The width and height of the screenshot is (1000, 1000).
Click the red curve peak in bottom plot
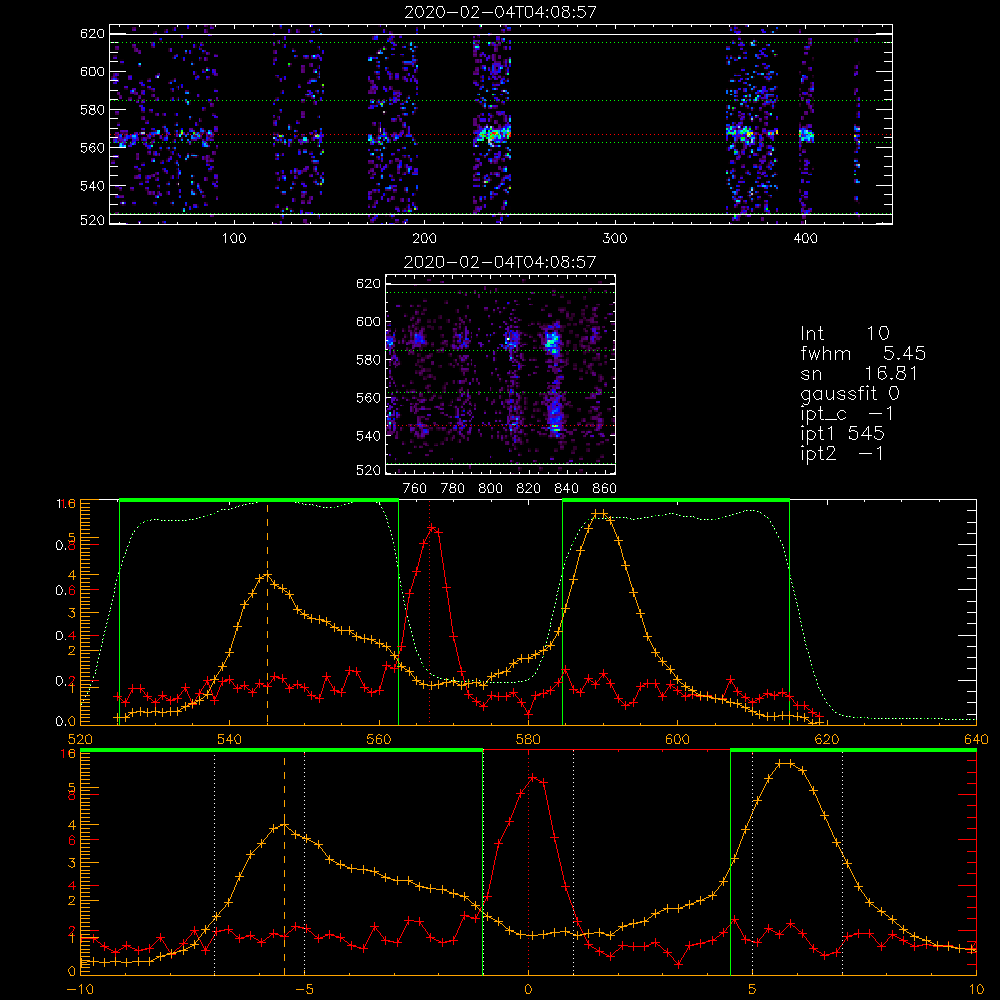[535, 777]
